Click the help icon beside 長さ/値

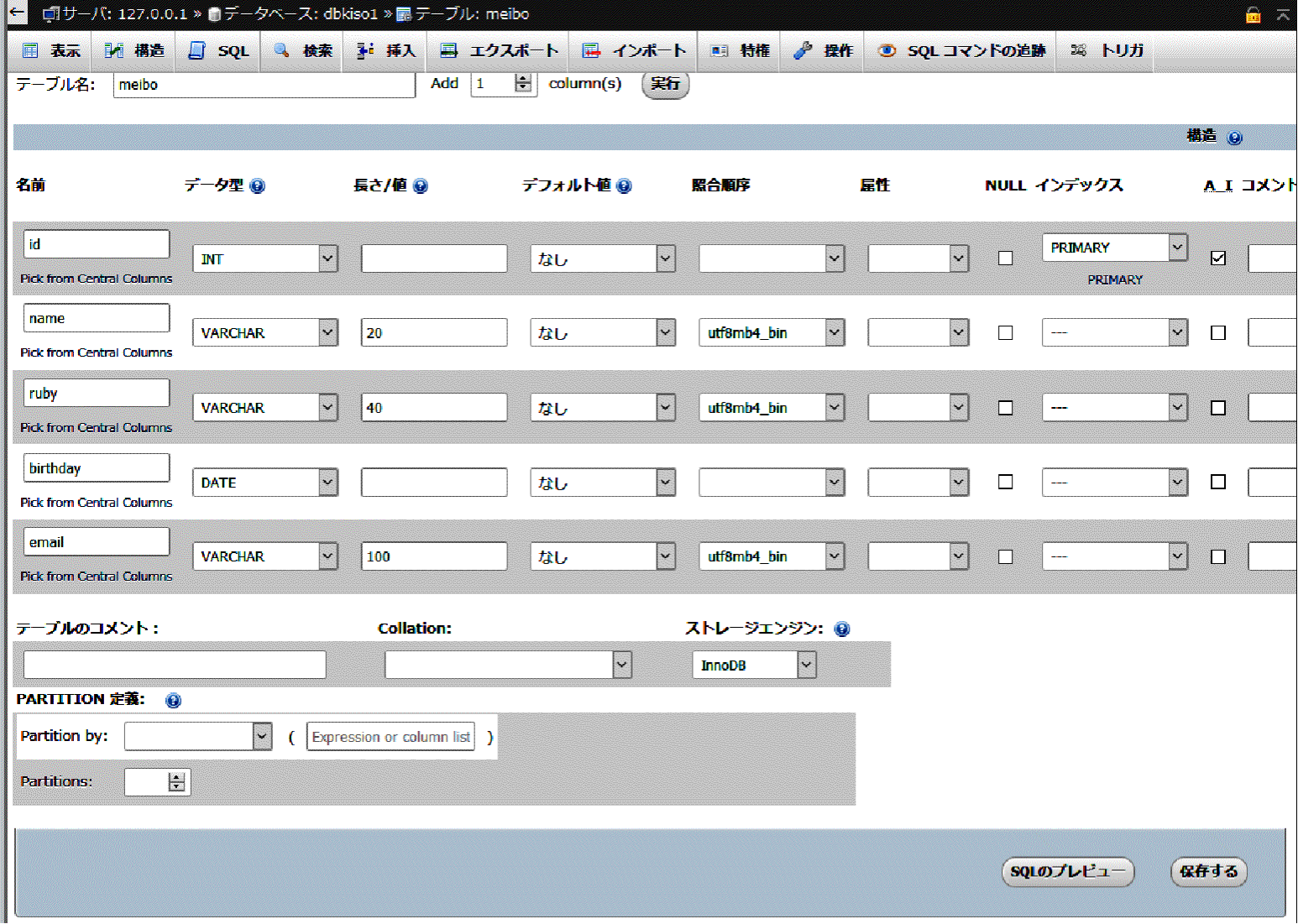(x=421, y=186)
